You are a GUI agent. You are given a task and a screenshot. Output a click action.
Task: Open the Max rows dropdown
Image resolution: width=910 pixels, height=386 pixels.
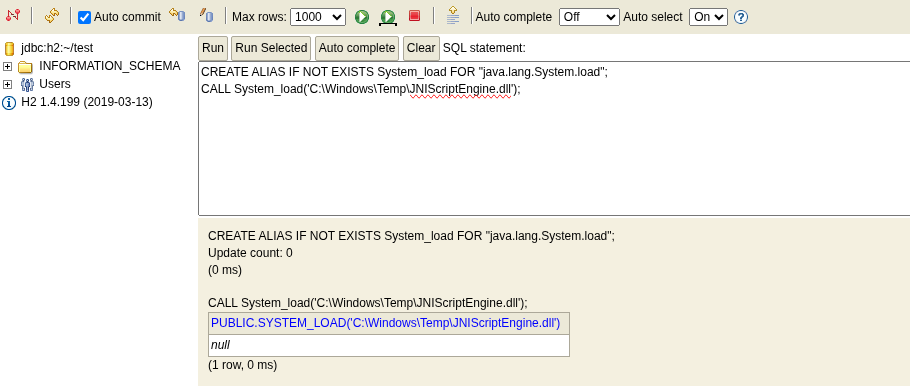tap(318, 17)
